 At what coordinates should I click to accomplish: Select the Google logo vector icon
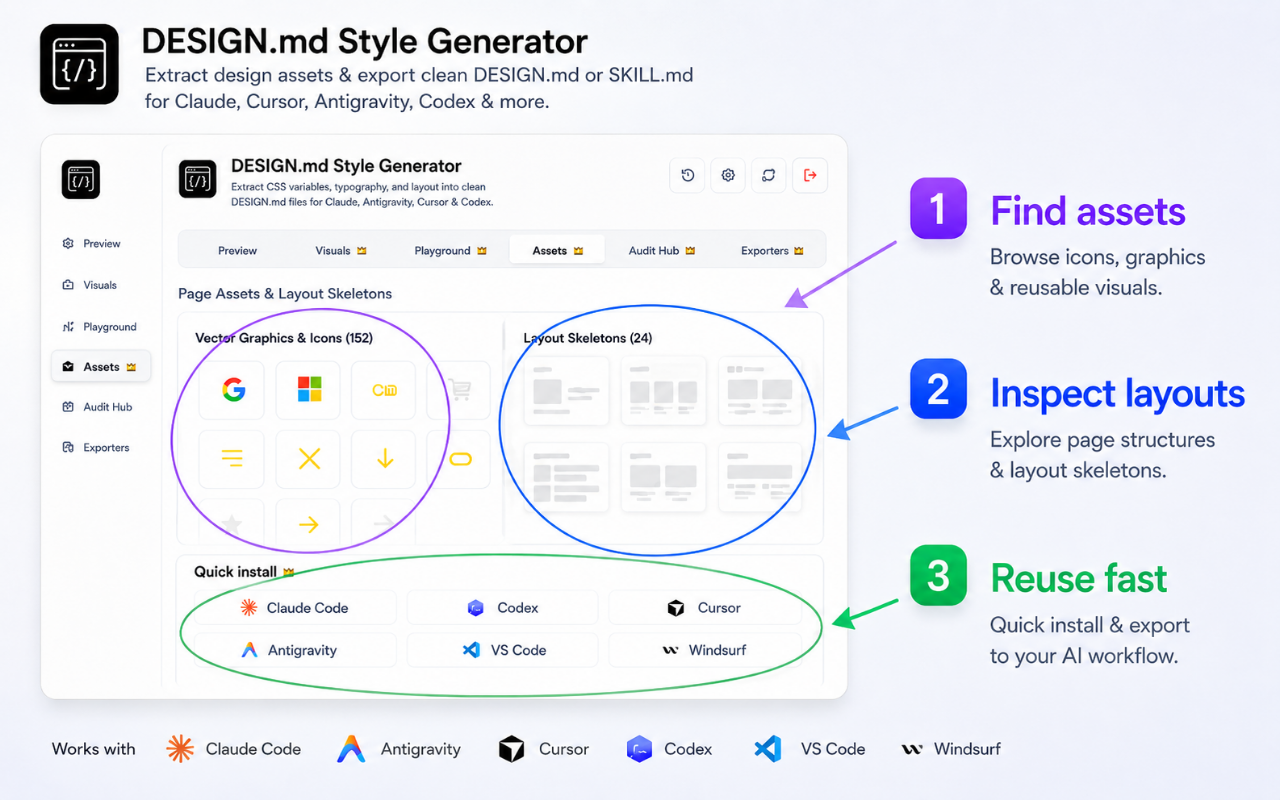233,390
